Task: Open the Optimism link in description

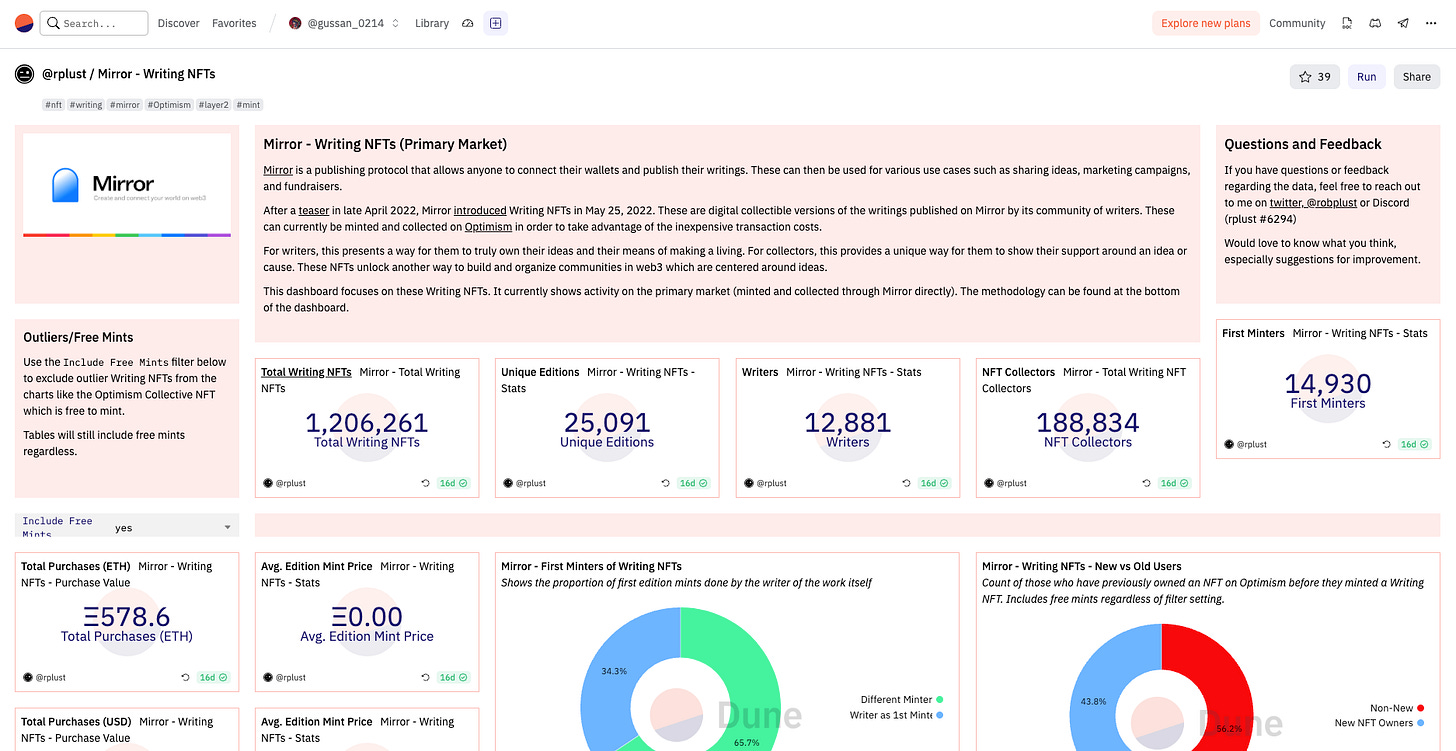Action: click(489, 227)
